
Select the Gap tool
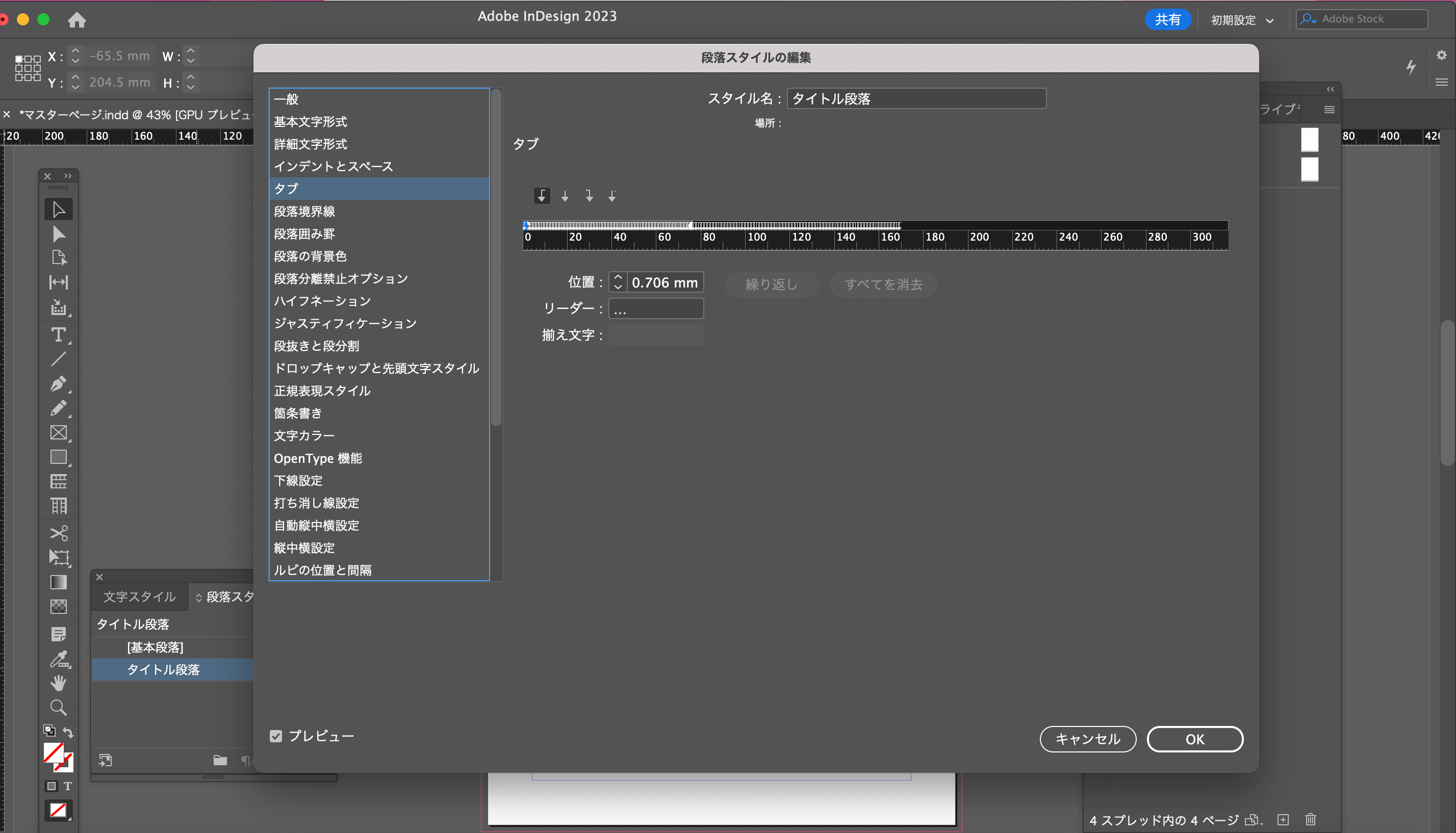click(58, 282)
